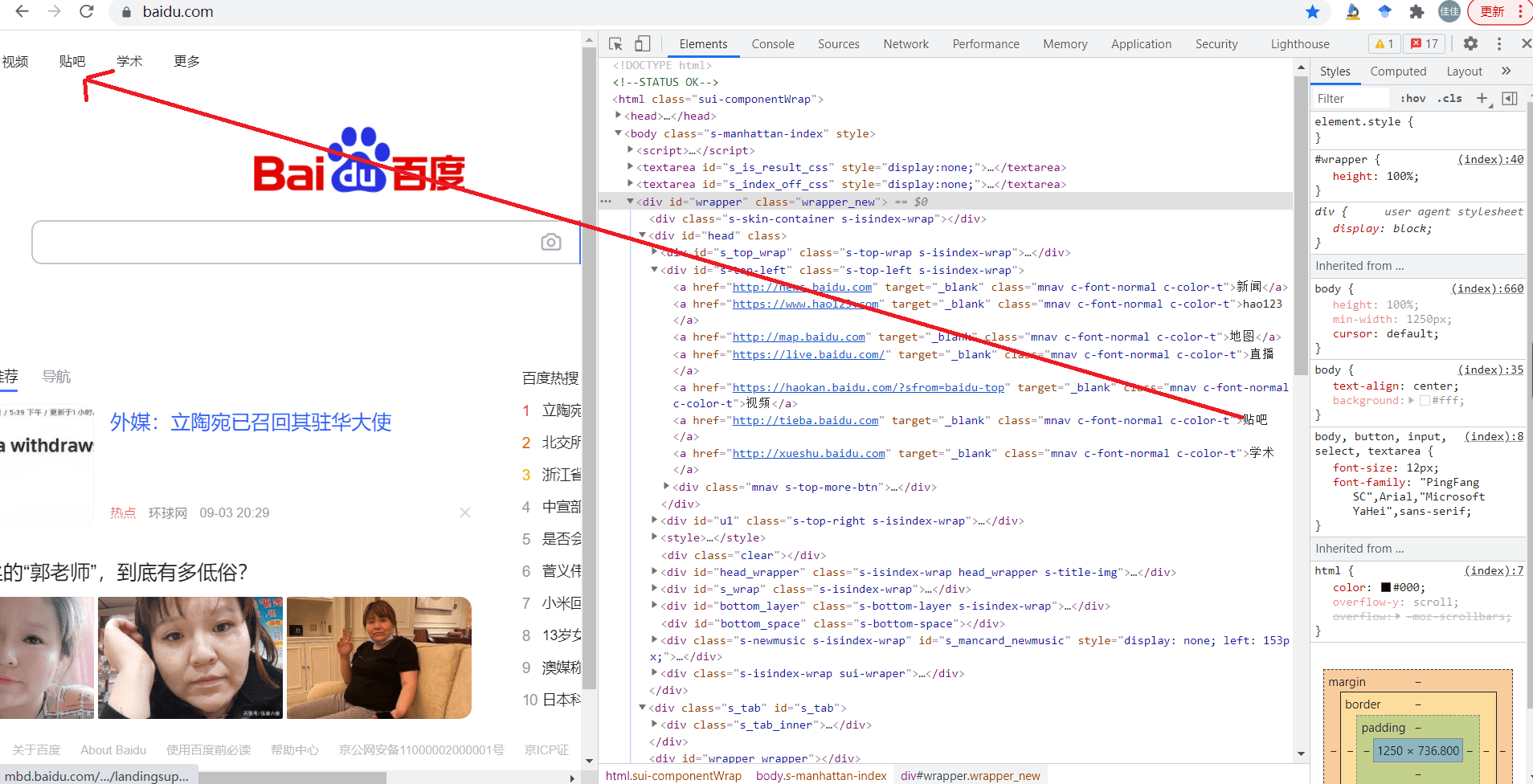Click 学术 in Baidu top navigation

[129, 61]
